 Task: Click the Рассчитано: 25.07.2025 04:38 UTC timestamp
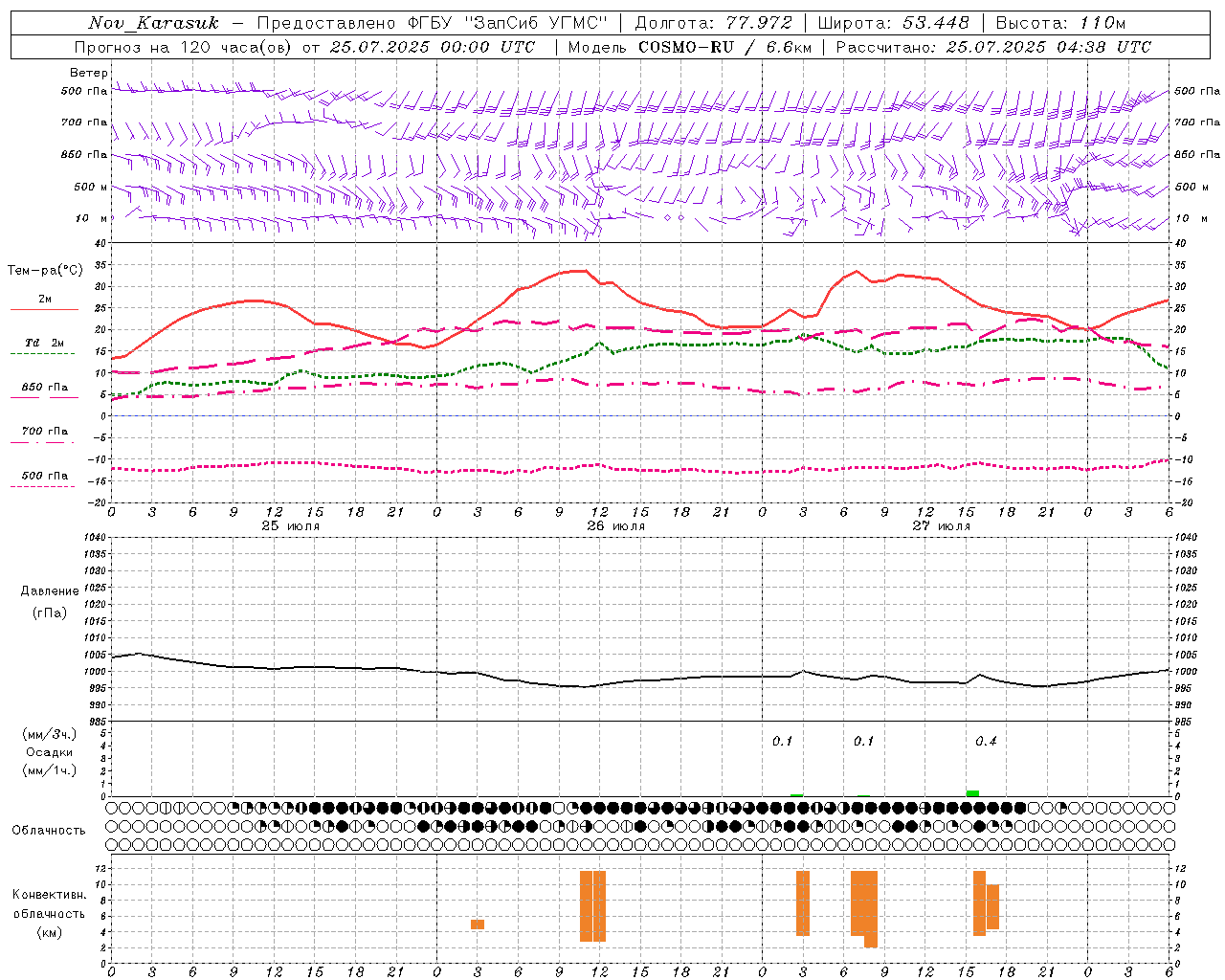993,47
